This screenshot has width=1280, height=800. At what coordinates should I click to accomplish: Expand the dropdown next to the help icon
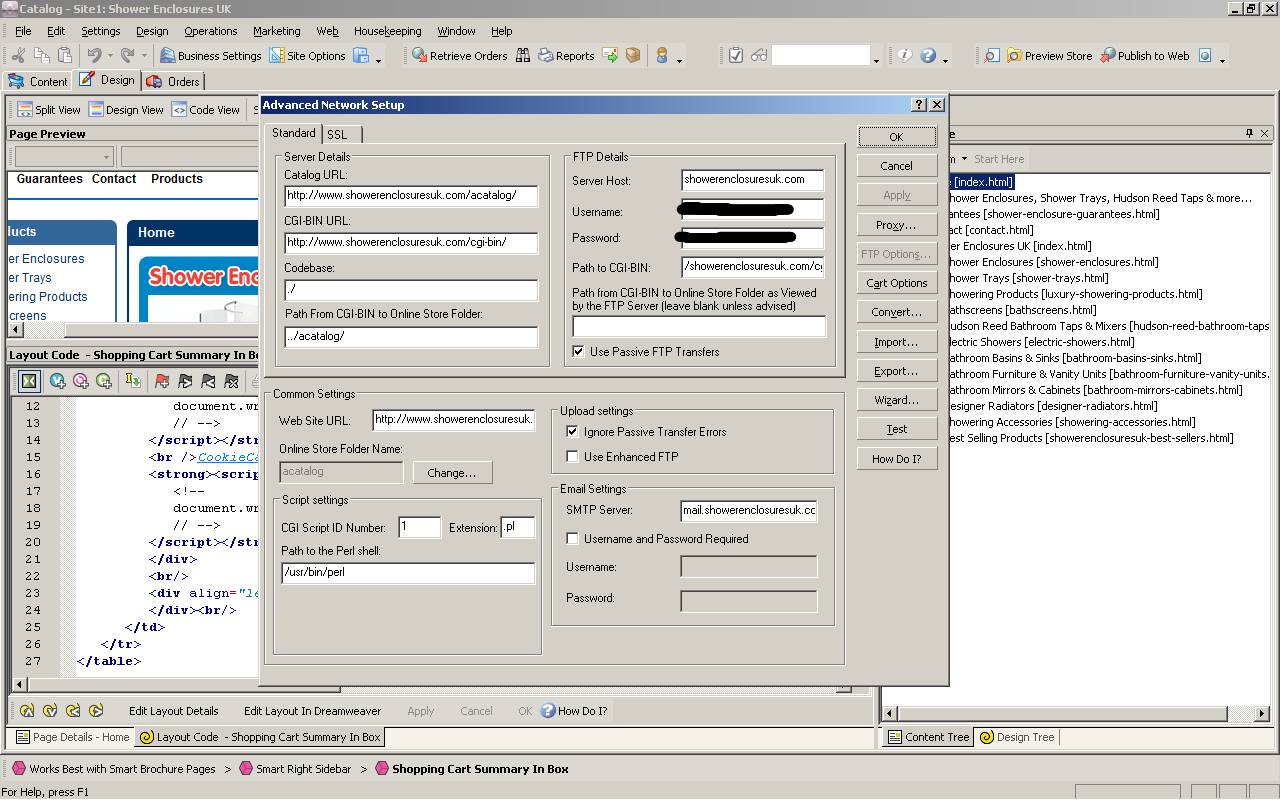(946, 59)
